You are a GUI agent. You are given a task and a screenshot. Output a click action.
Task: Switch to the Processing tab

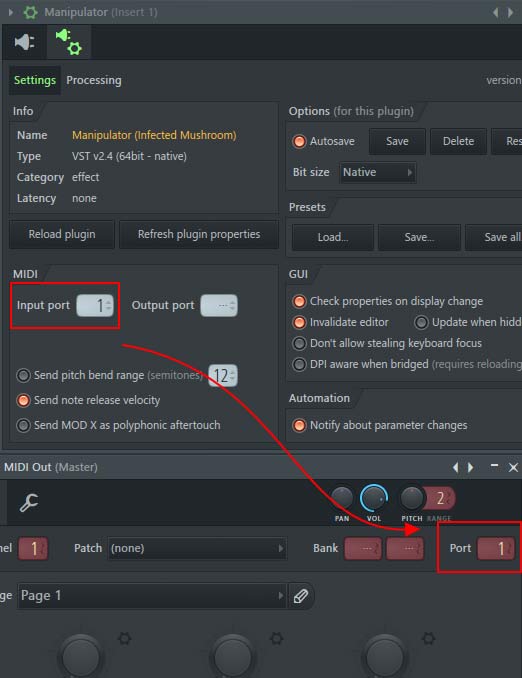click(x=94, y=80)
